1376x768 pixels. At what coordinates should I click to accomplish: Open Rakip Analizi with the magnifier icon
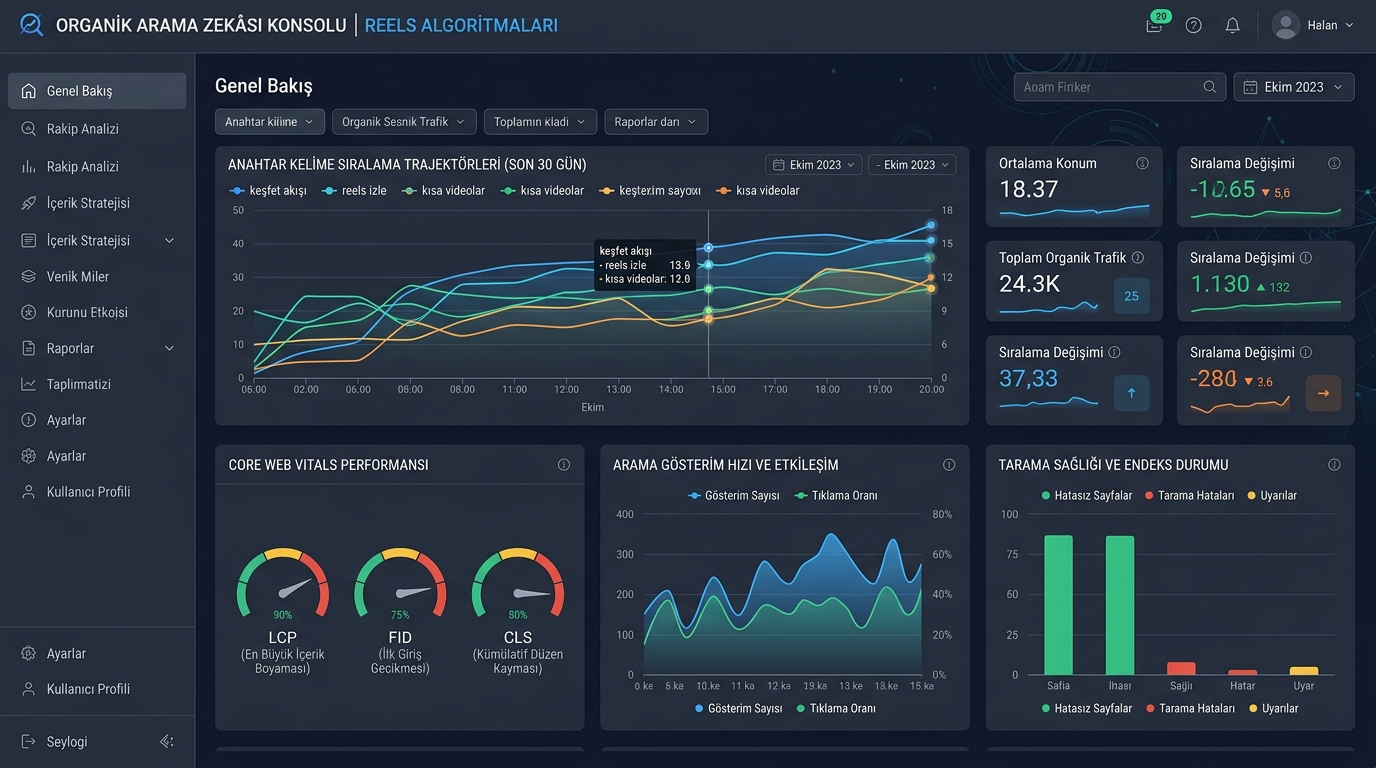(97, 129)
